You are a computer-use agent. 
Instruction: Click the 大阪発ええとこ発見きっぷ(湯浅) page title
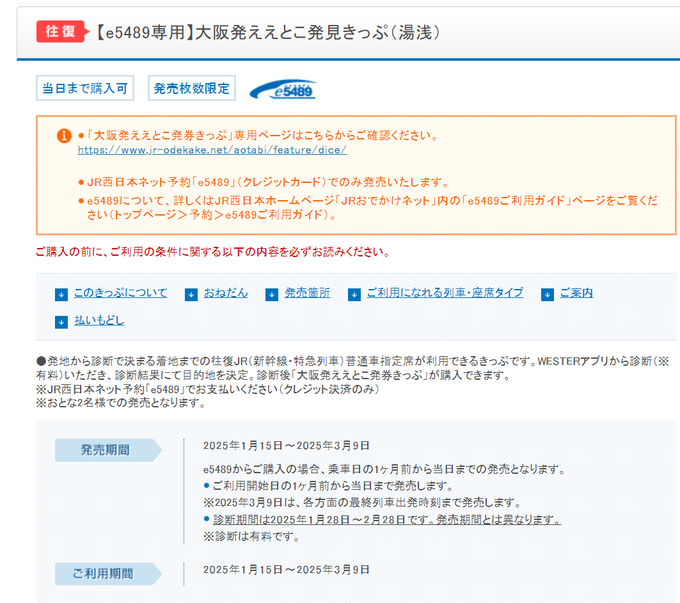268,33
